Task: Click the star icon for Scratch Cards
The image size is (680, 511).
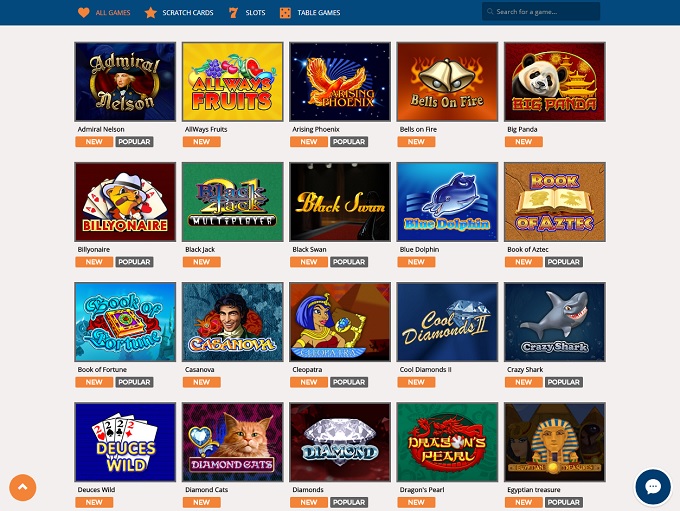Action: point(150,13)
